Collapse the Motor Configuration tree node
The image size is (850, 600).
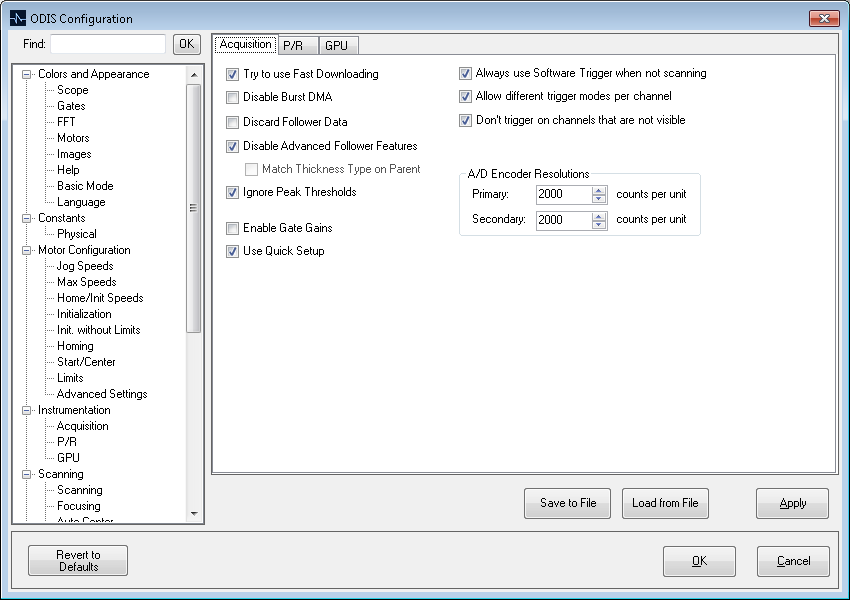pyautogui.click(x=27, y=250)
